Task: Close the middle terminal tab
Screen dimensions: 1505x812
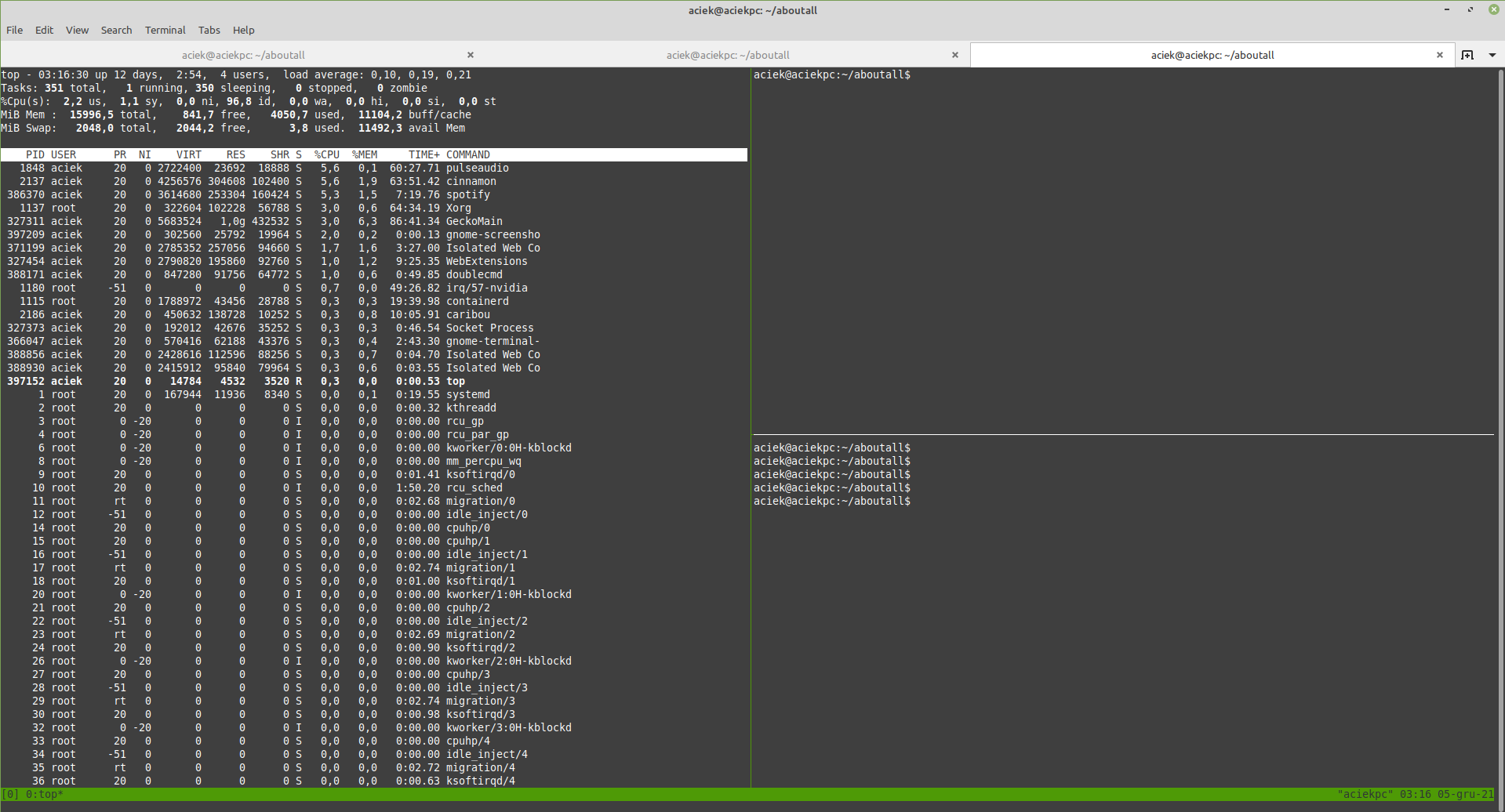Action: [954, 55]
